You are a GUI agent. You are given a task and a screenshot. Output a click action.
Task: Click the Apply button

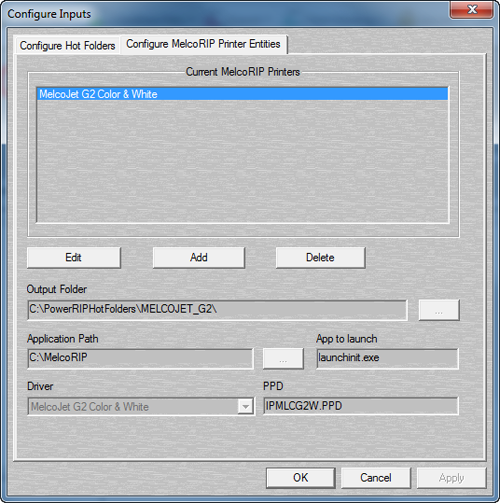tap(451, 478)
